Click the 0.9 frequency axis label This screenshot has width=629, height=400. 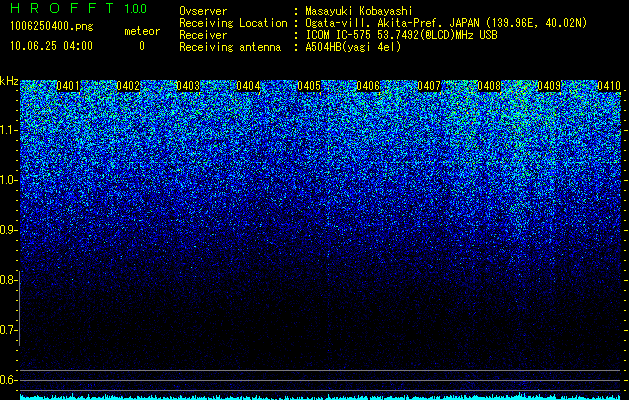[x=8, y=230]
